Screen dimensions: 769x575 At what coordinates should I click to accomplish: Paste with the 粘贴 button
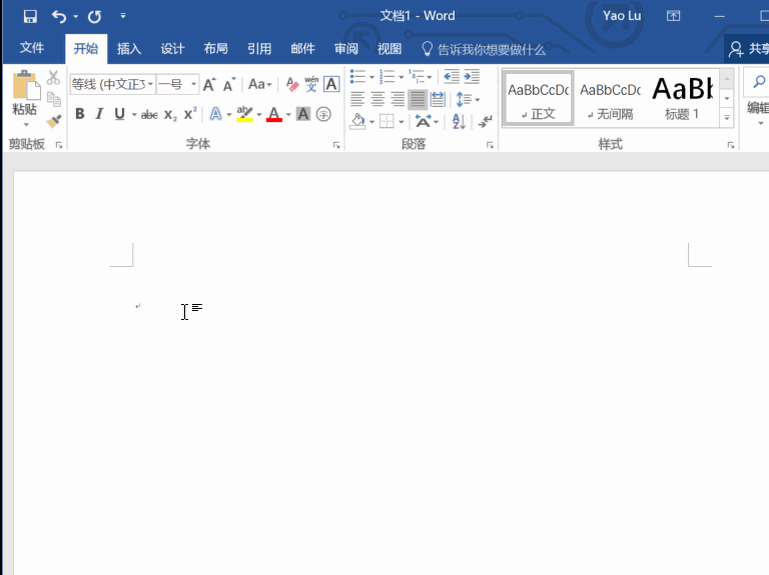25,93
